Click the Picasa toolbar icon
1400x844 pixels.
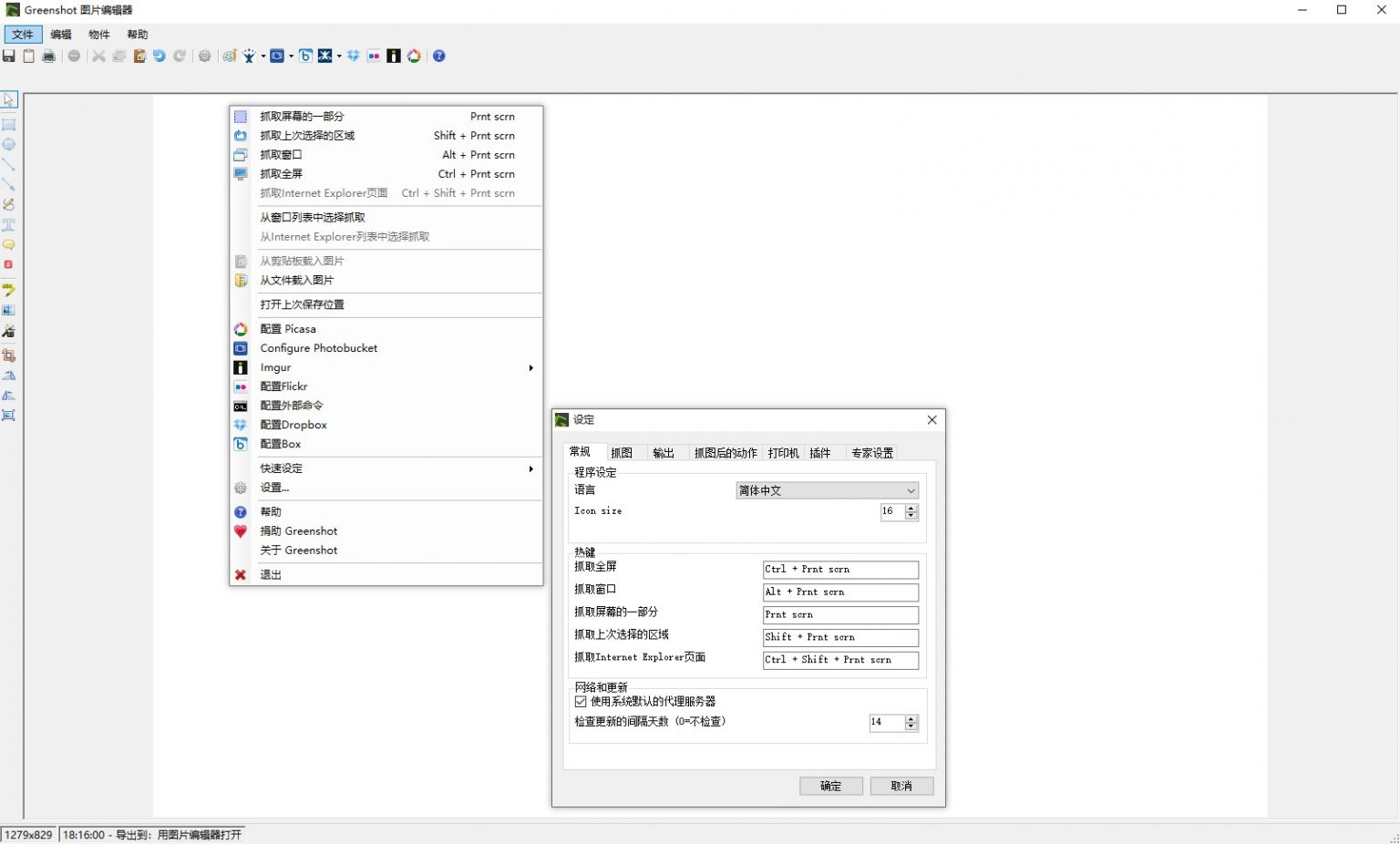(414, 57)
